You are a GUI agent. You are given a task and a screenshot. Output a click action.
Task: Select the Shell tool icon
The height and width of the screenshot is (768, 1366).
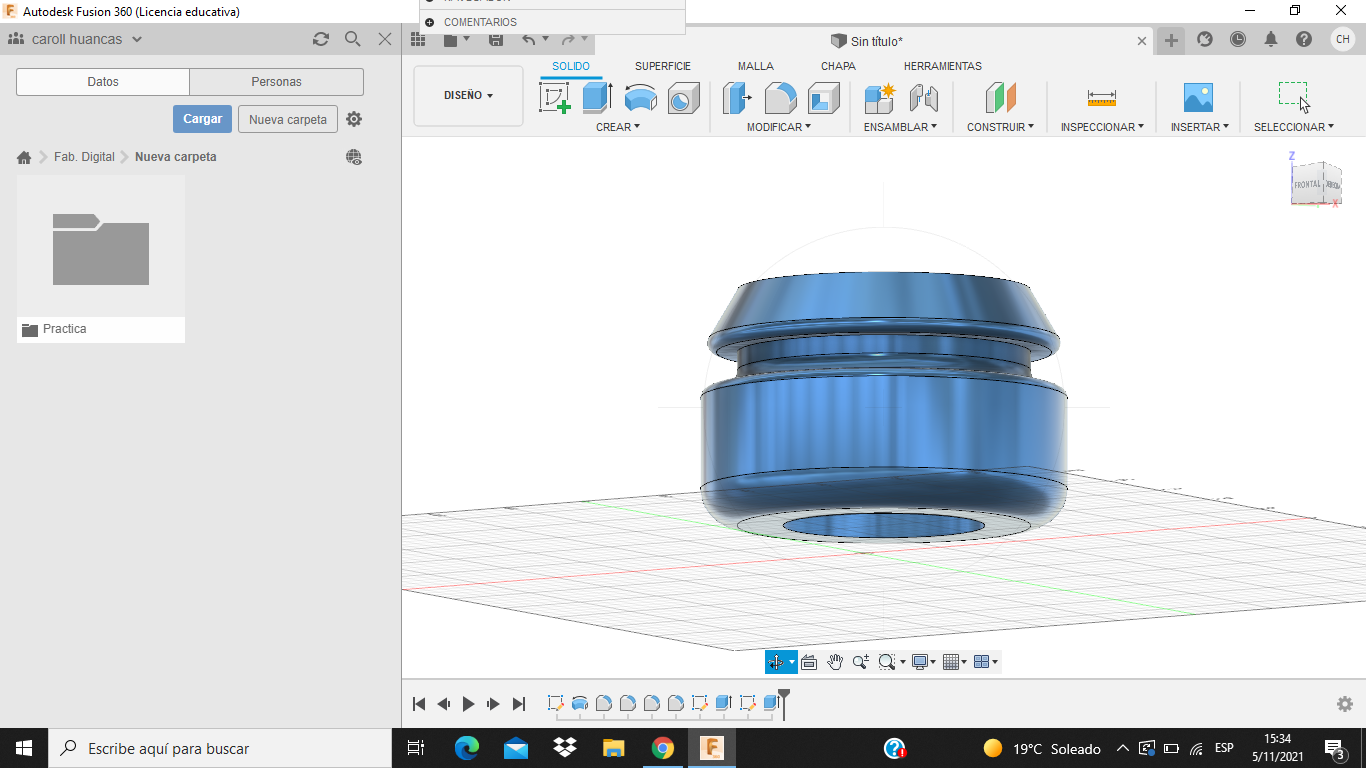pyautogui.click(x=823, y=98)
